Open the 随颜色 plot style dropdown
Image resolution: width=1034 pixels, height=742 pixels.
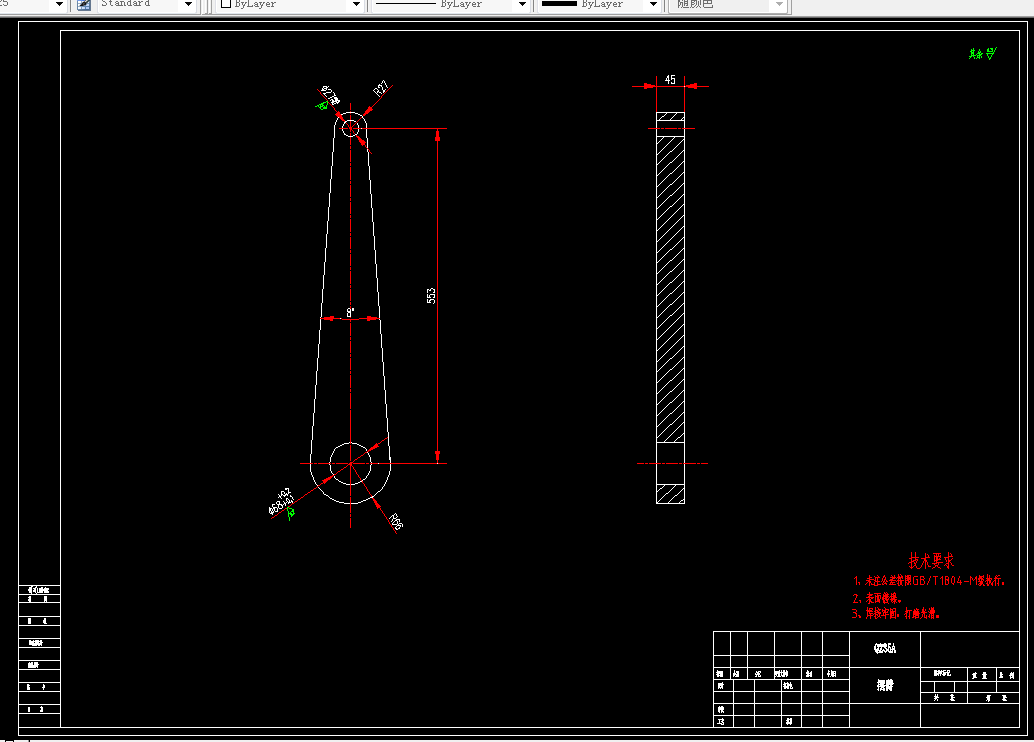pos(779,5)
